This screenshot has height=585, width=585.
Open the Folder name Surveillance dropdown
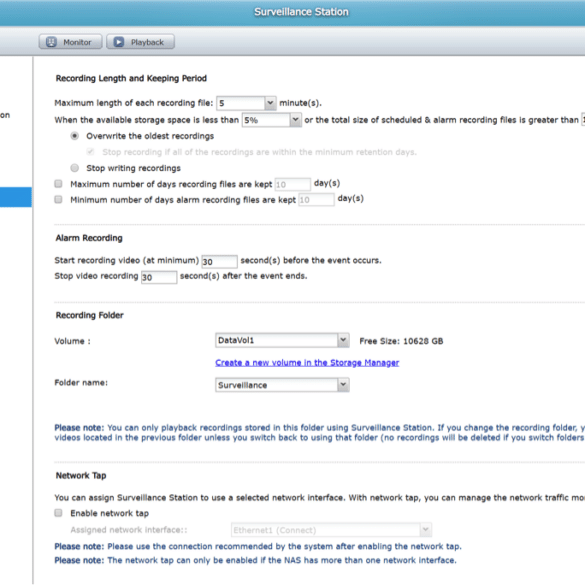point(343,385)
